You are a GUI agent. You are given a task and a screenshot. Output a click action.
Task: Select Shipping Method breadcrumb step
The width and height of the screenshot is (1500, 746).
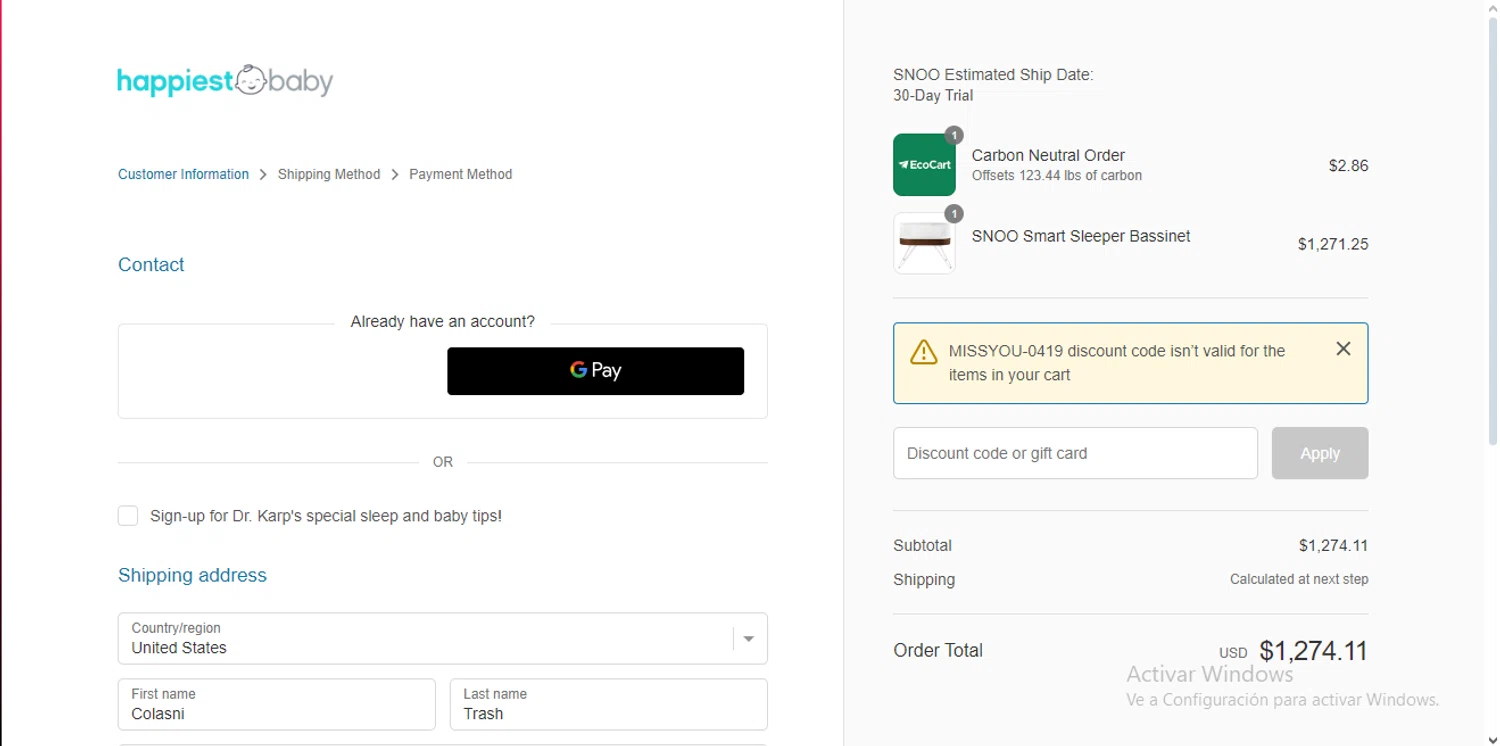[x=329, y=174]
